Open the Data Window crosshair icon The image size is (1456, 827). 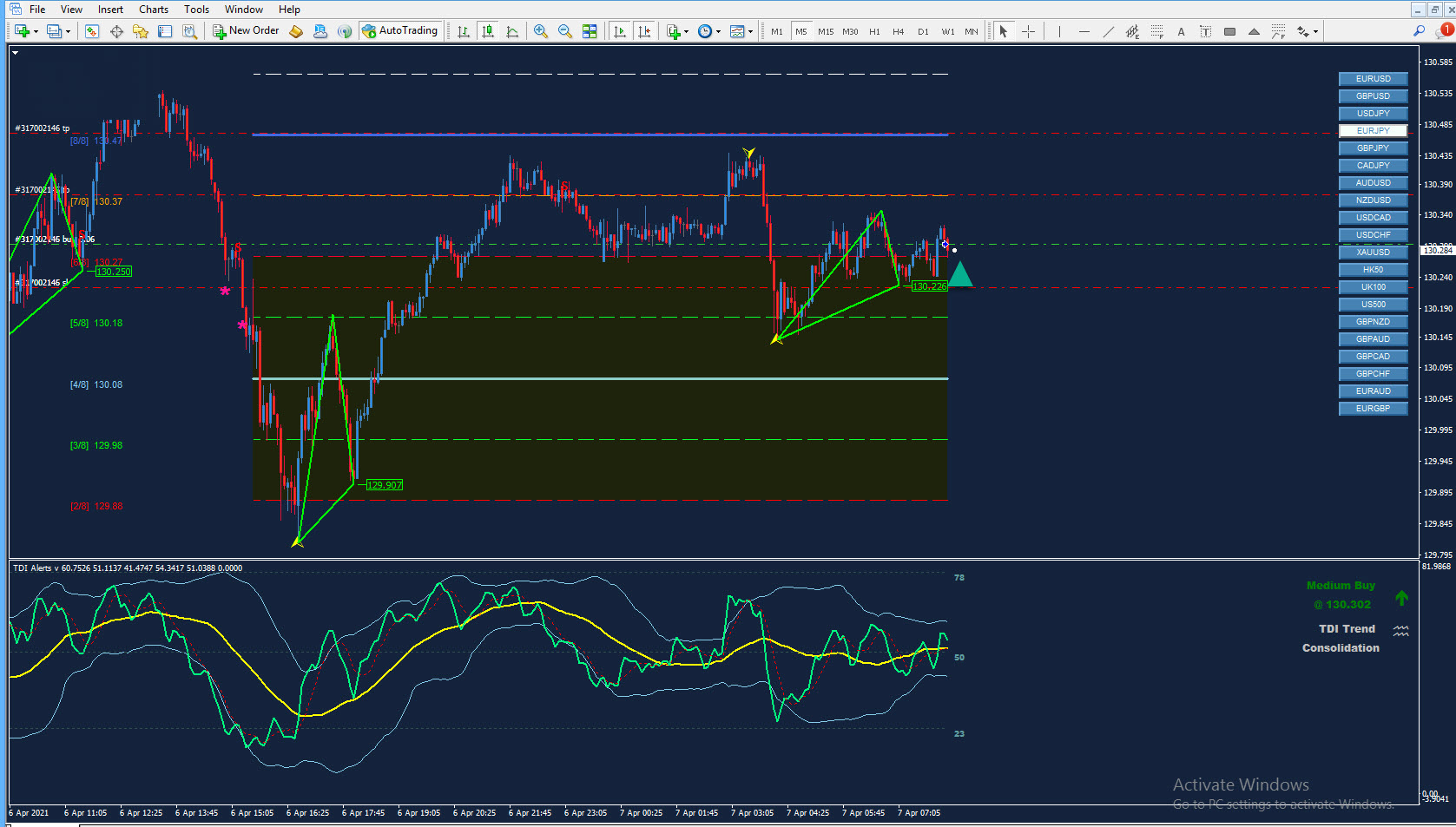click(x=116, y=31)
